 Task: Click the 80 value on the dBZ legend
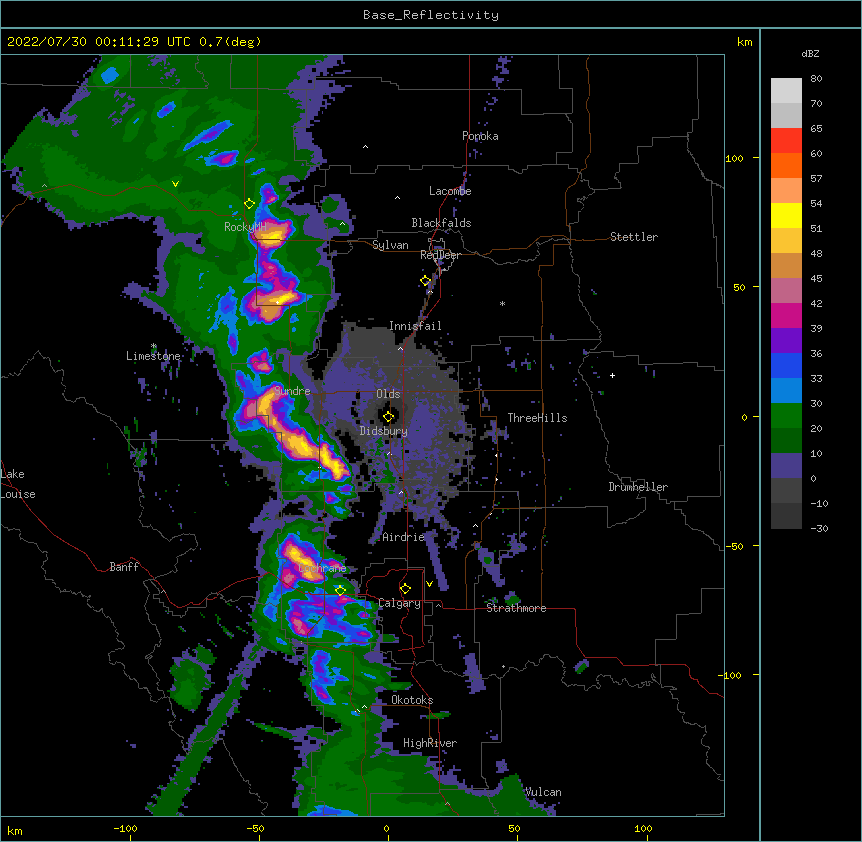click(816, 79)
